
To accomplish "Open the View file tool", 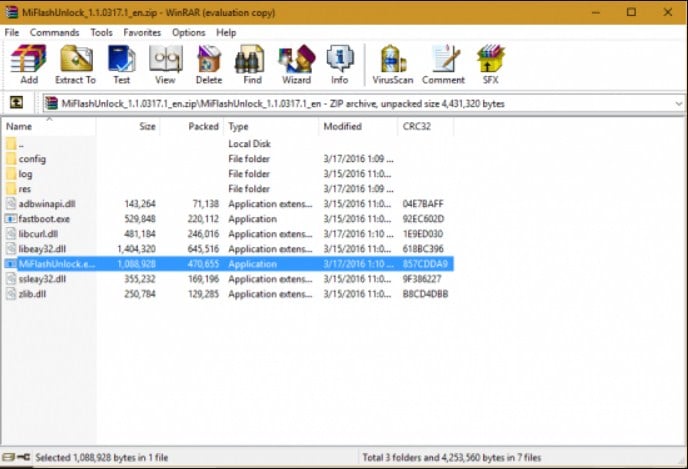I will click(165, 64).
